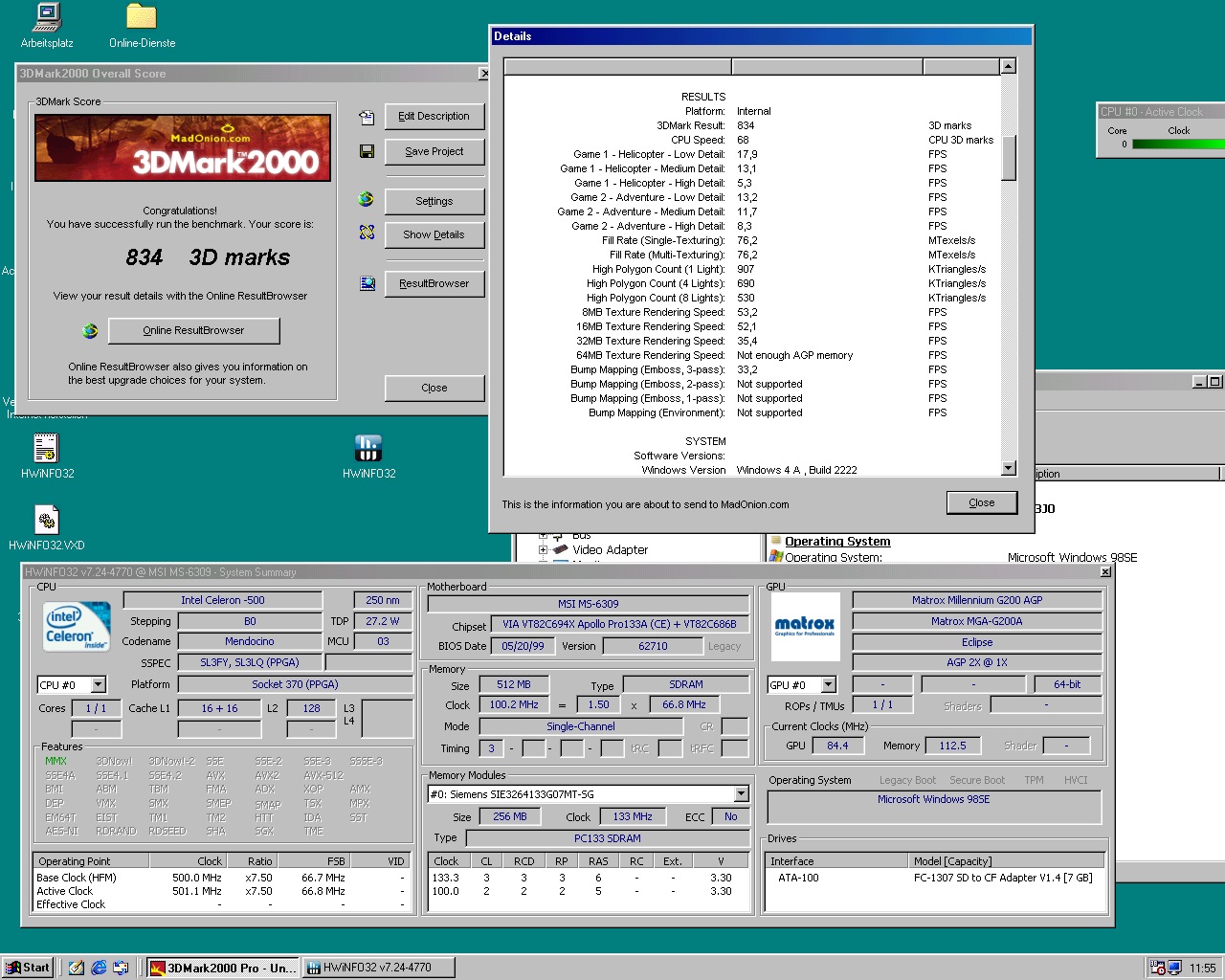Screen dimensions: 1225x980
Task: Click the Start button
Action: pyautogui.click(x=28, y=968)
